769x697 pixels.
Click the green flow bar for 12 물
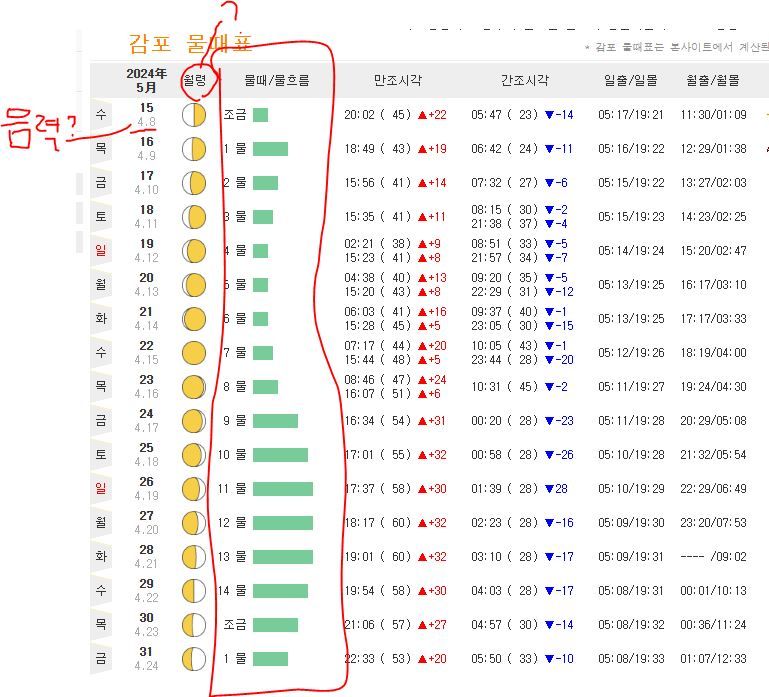[283, 523]
